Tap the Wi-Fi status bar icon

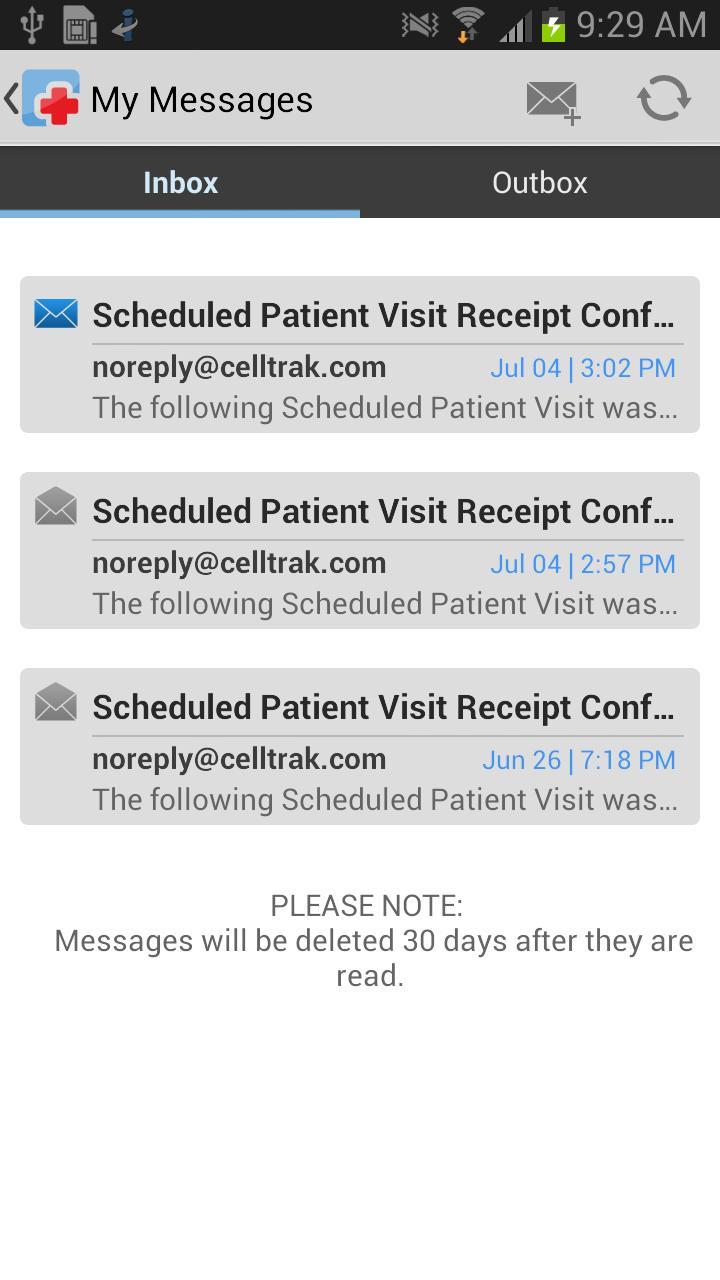coord(467,24)
